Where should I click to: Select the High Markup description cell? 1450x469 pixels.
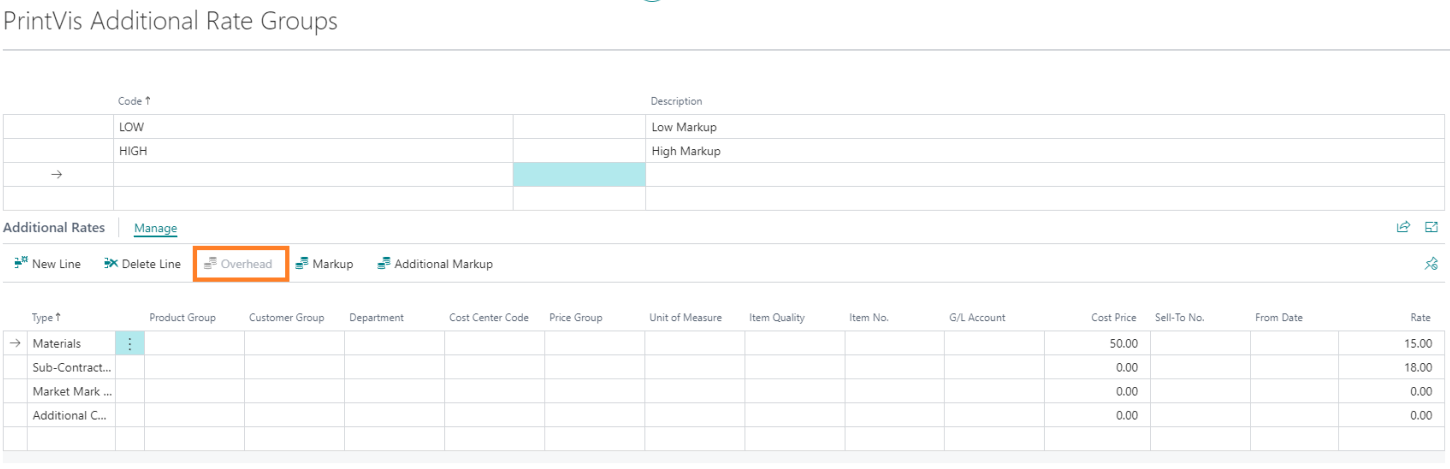(x=1045, y=151)
